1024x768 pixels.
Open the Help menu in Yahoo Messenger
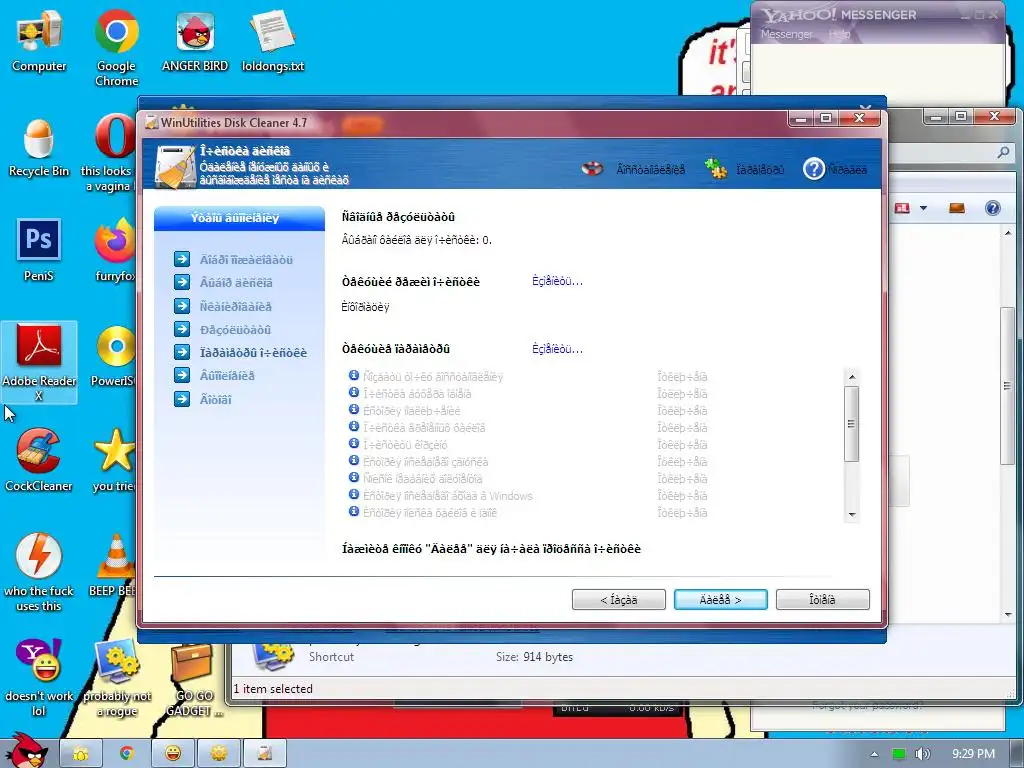tap(839, 34)
